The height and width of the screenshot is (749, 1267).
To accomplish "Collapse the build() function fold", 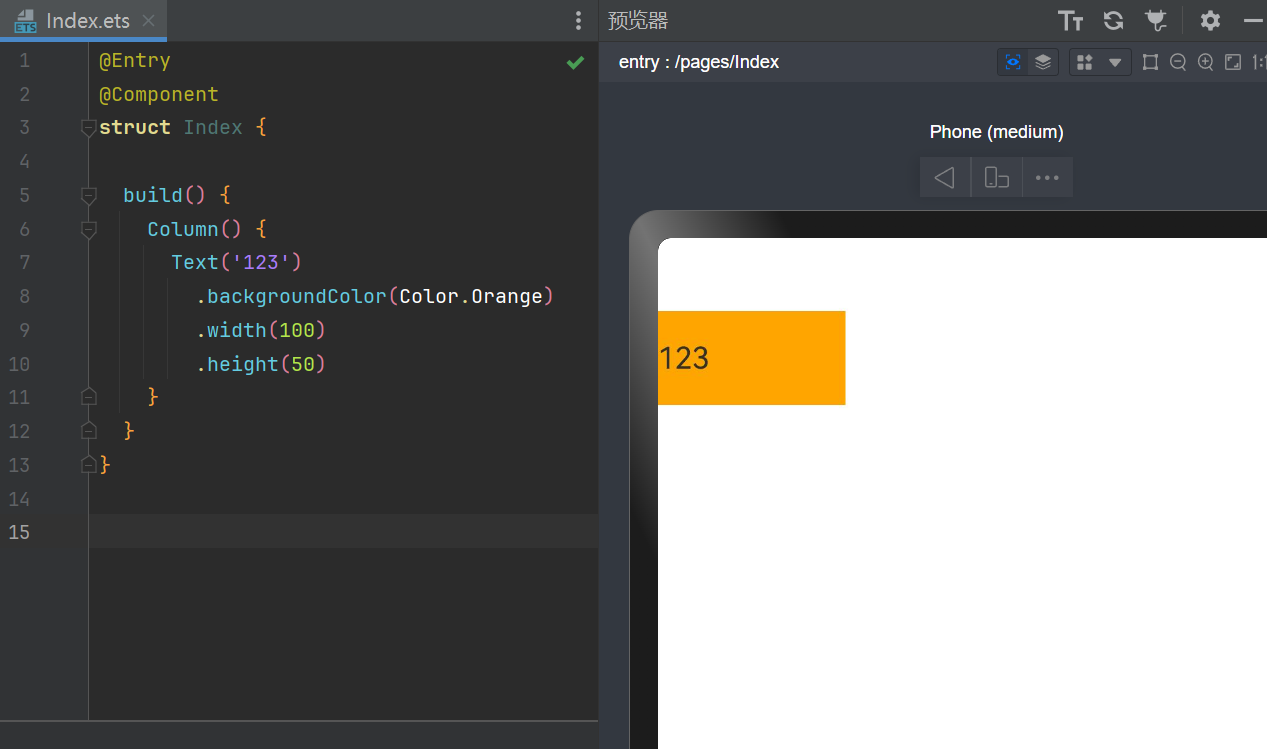I will click(x=88, y=195).
